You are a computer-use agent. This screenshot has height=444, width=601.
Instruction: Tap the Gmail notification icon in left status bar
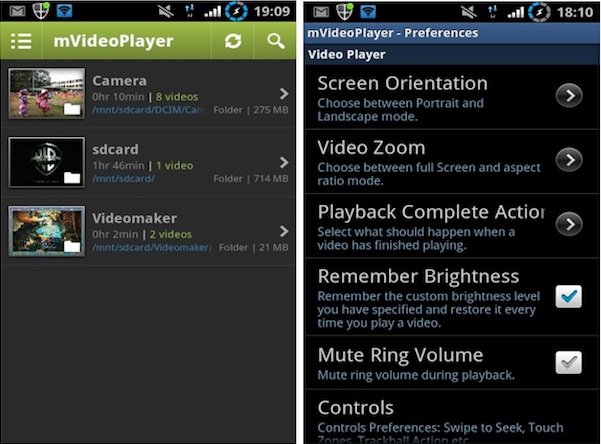17,11
